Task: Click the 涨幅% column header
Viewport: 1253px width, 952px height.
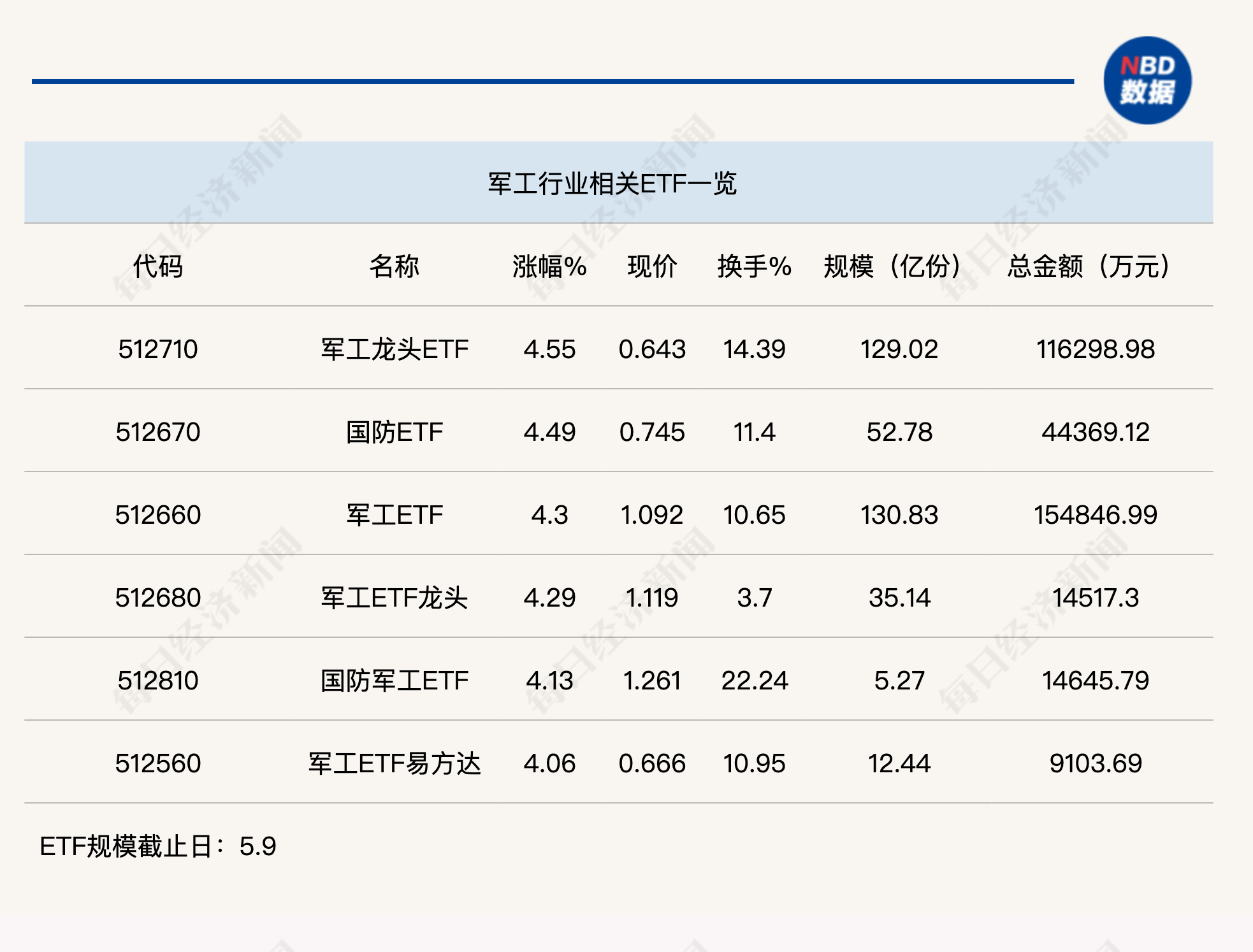Action: pyautogui.click(x=549, y=266)
